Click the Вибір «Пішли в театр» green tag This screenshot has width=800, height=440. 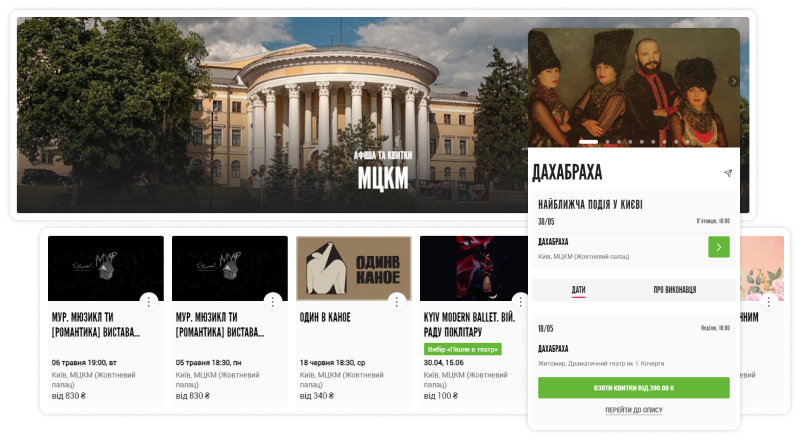(462, 349)
